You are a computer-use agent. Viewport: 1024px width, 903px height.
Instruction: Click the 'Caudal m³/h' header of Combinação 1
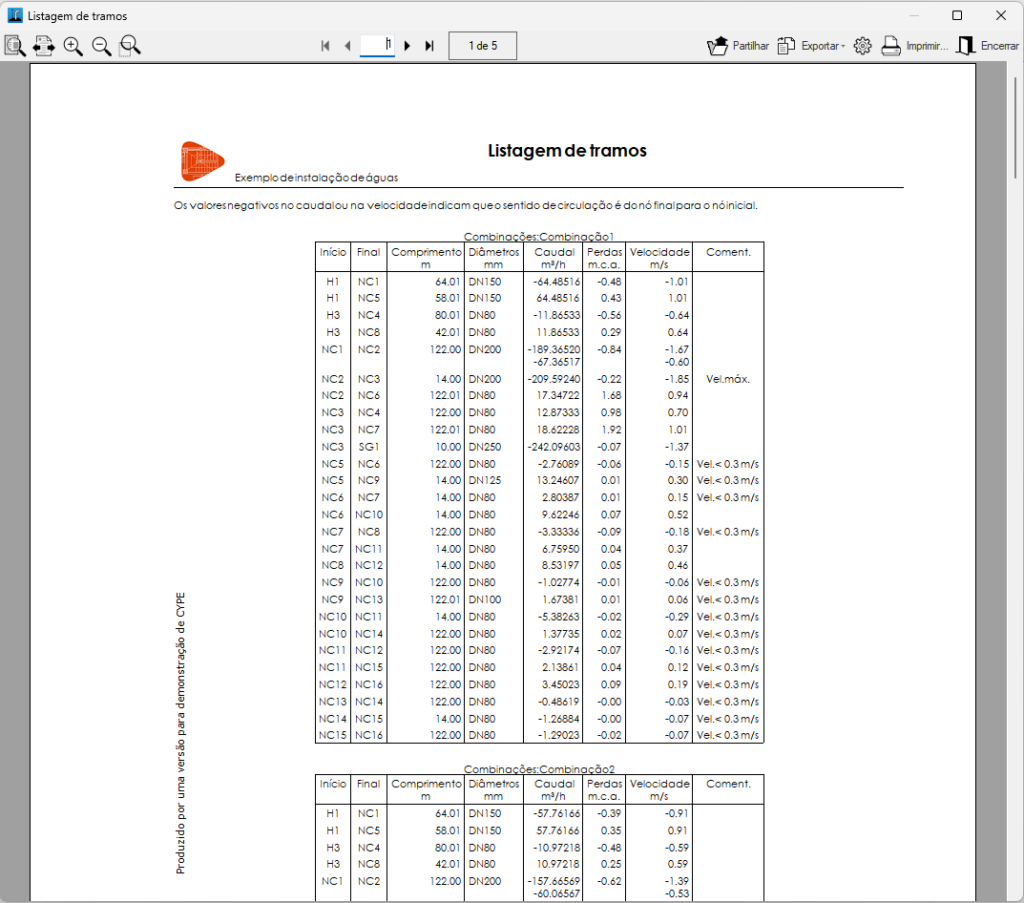(553, 258)
